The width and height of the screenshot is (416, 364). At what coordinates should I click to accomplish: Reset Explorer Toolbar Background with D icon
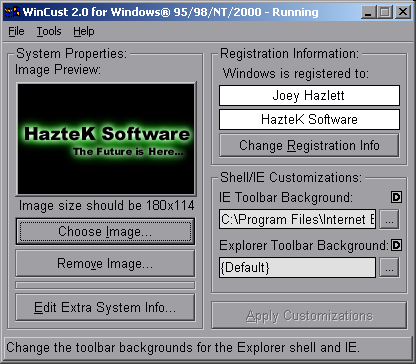(396, 245)
